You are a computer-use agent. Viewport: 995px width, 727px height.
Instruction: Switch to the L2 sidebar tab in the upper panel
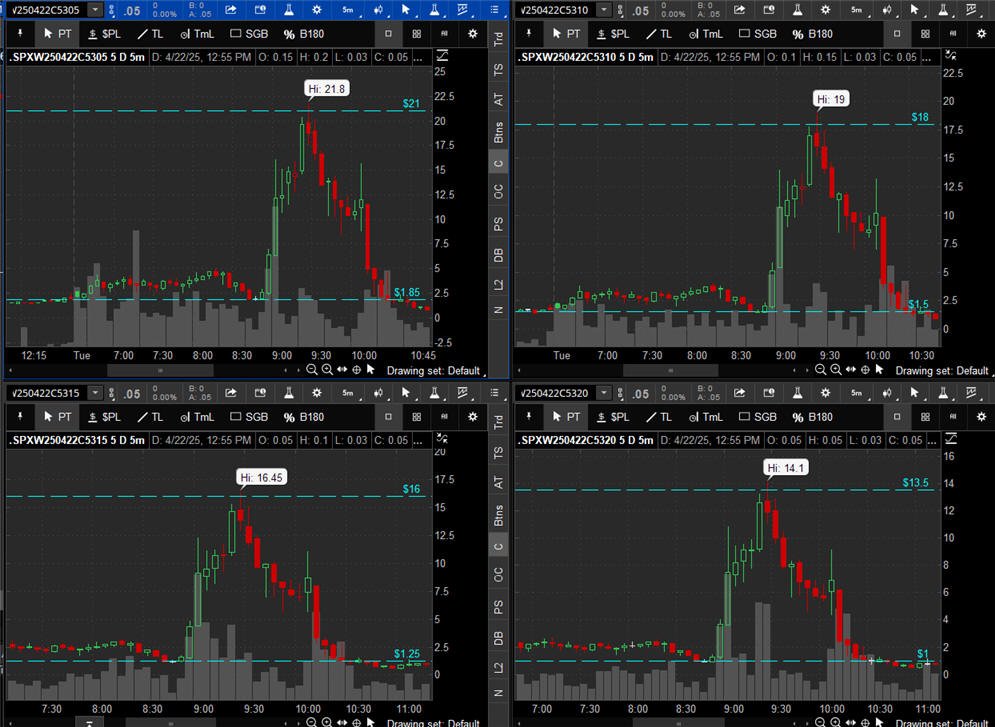coord(499,285)
